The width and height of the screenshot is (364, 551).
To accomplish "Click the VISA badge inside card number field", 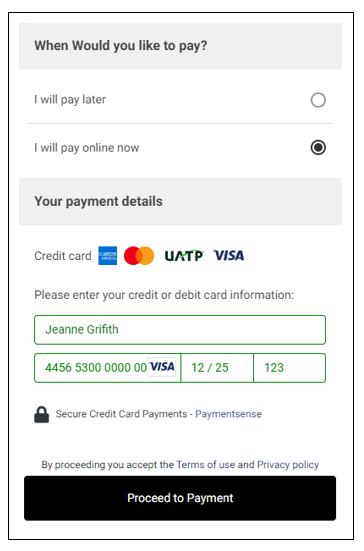I will pos(162,367).
